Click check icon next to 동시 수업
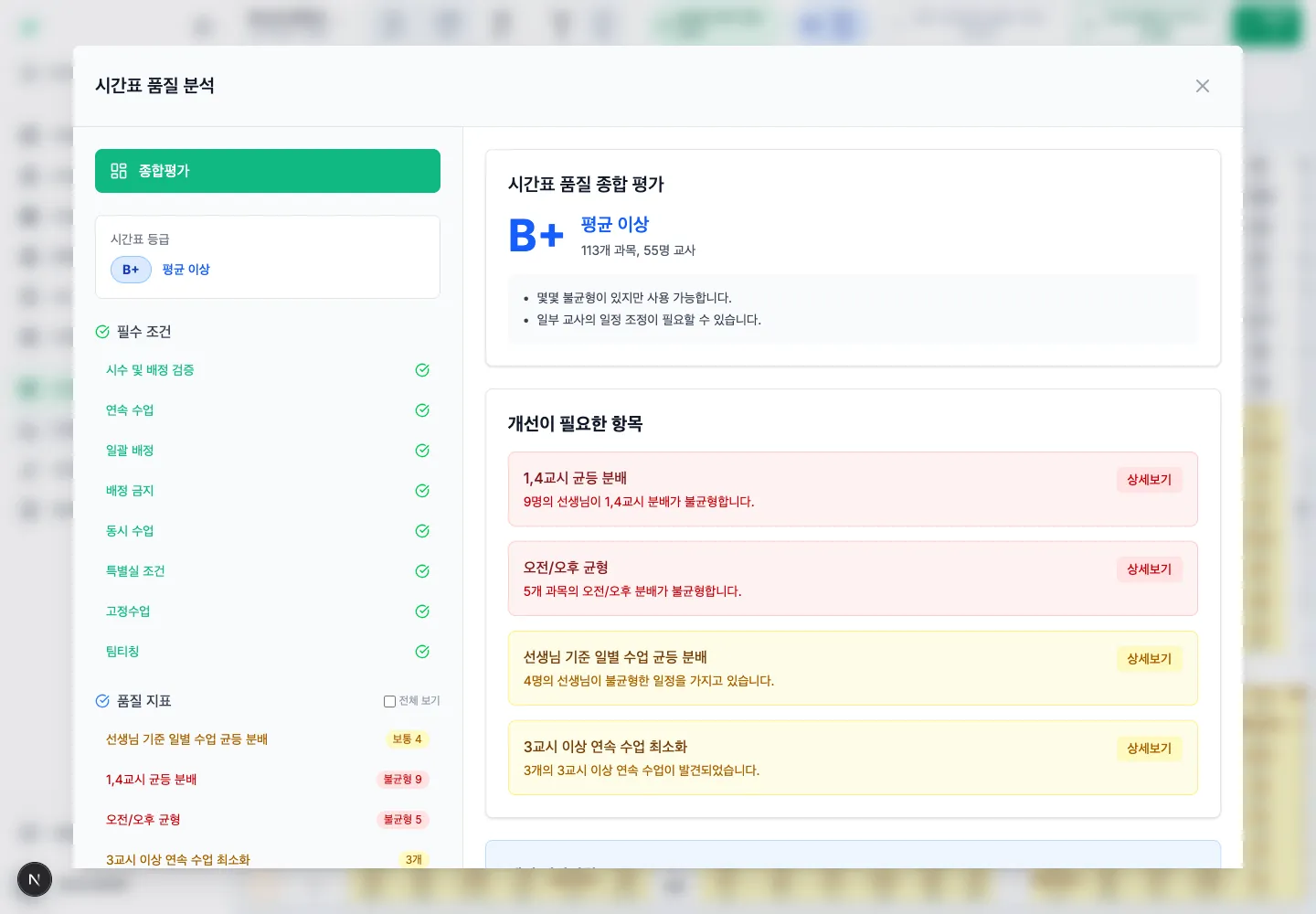Screen dimensions: 1316x914 pyautogui.click(x=422, y=531)
